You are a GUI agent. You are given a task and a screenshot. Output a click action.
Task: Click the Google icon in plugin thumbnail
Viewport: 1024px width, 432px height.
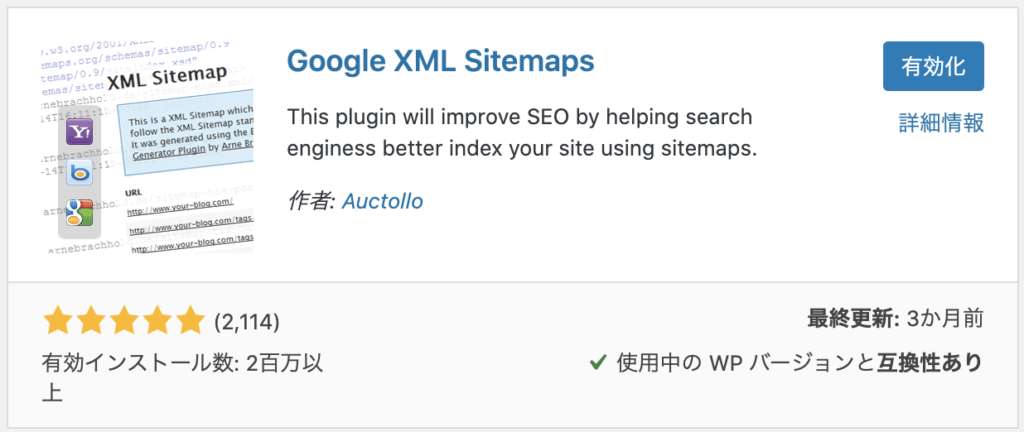(x=80, y=213)
